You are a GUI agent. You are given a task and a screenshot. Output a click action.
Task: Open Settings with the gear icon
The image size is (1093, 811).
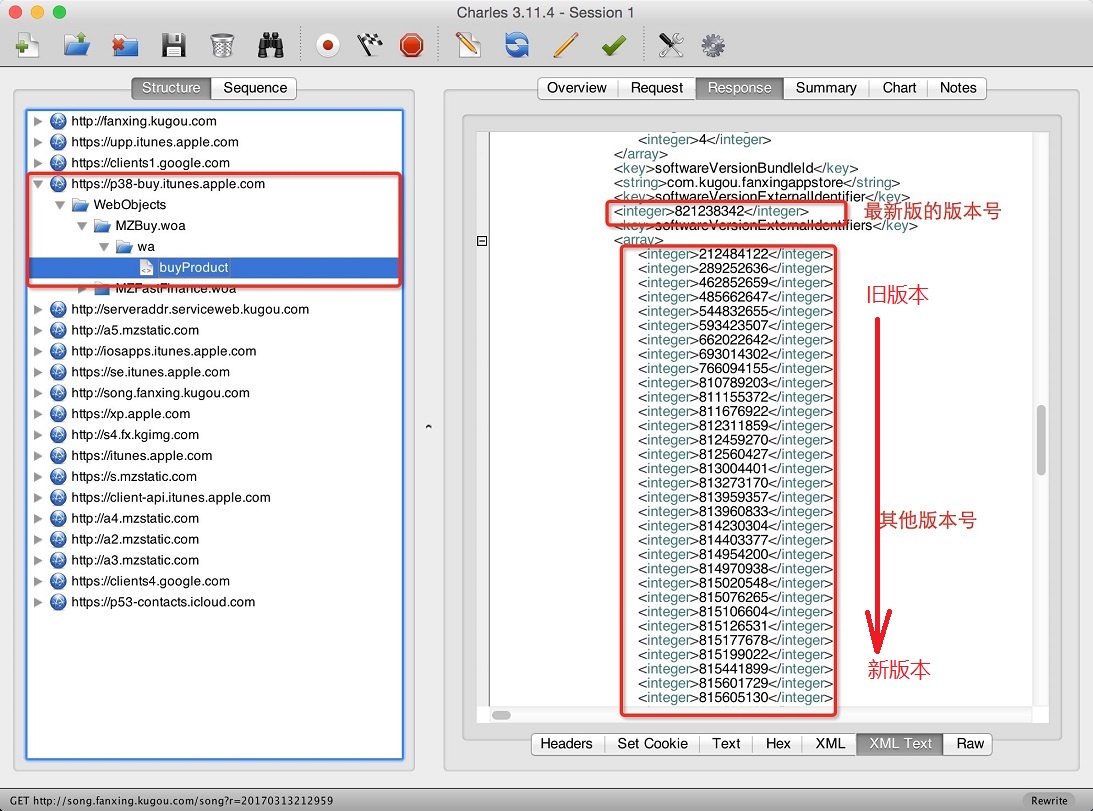712,46
